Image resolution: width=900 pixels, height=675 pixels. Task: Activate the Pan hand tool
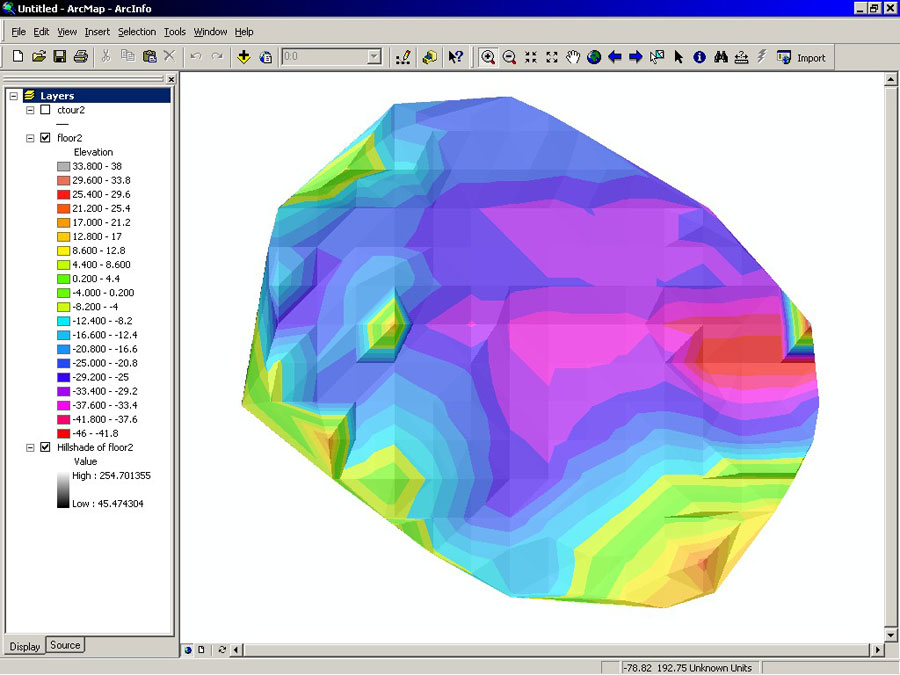click(573, 57)
